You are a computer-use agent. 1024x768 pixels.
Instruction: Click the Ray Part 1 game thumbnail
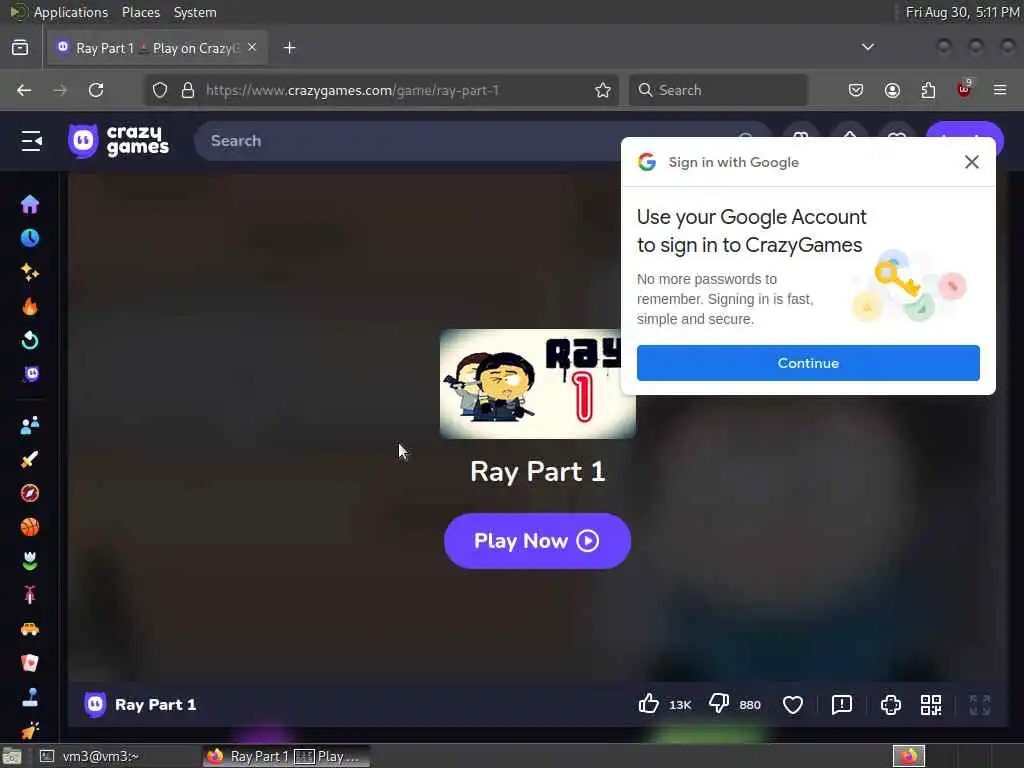537,384
